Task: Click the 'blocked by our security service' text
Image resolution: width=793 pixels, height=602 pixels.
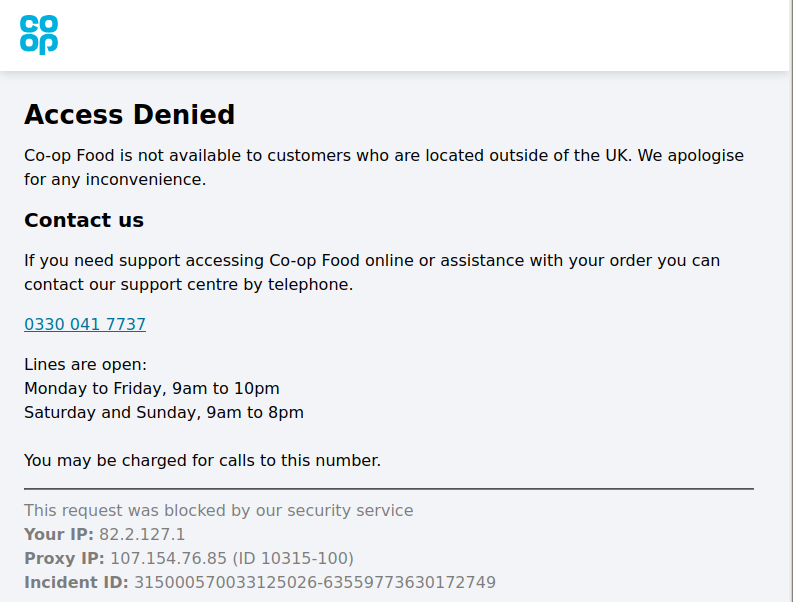Action: pos(218,511)
